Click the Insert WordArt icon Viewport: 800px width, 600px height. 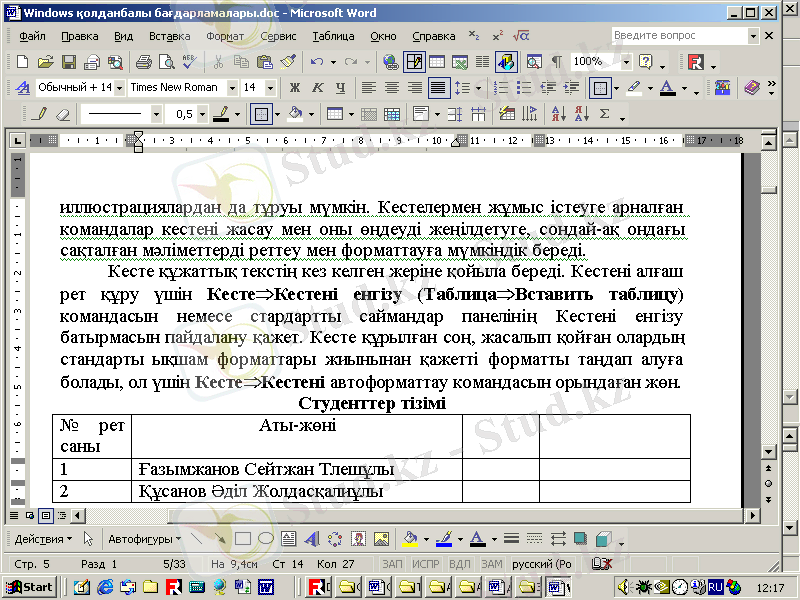point(311,539)
